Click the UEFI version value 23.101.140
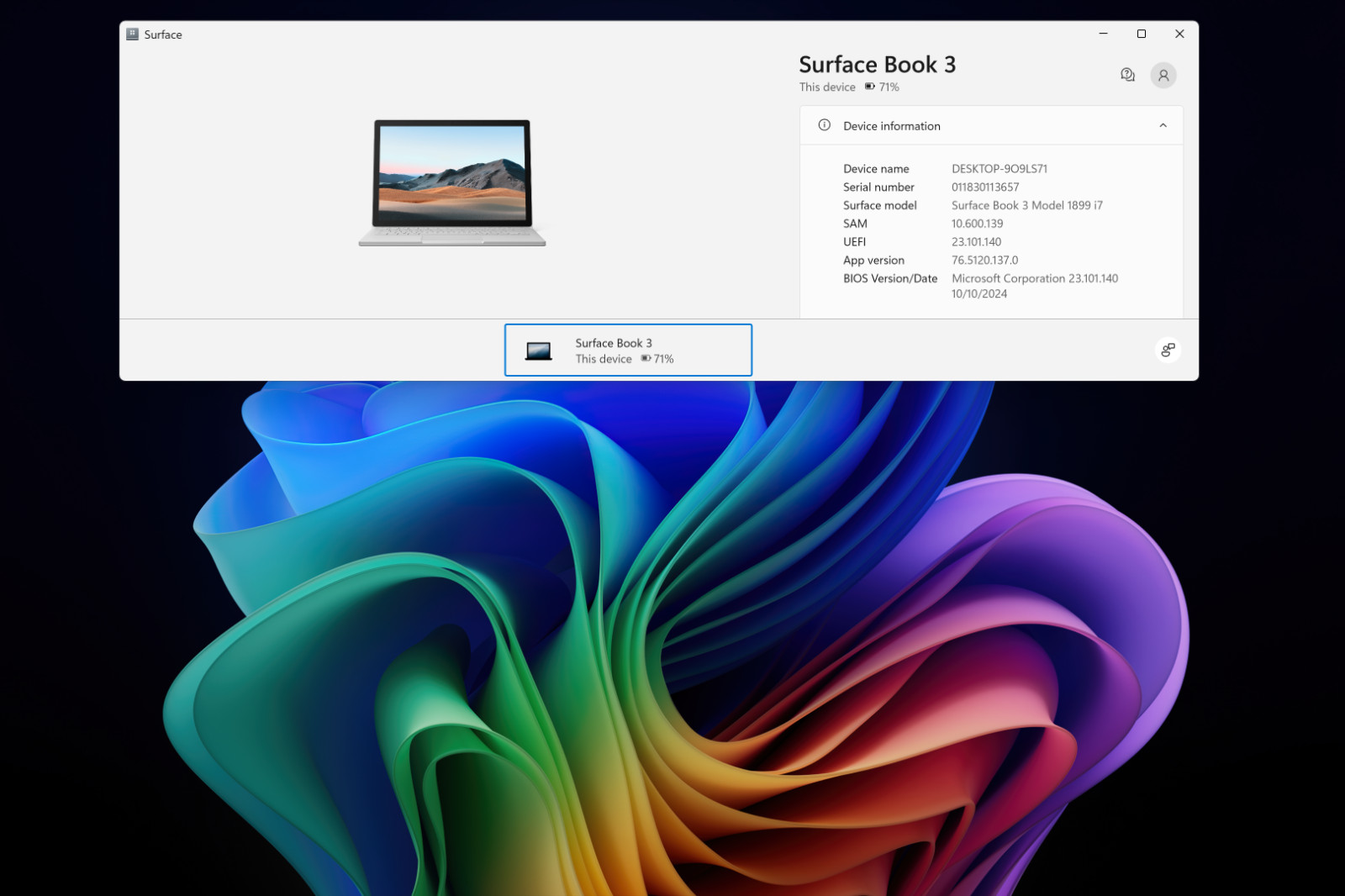Image resolution: width=1345 pixels, height=896 pixels. pos(976,242)
